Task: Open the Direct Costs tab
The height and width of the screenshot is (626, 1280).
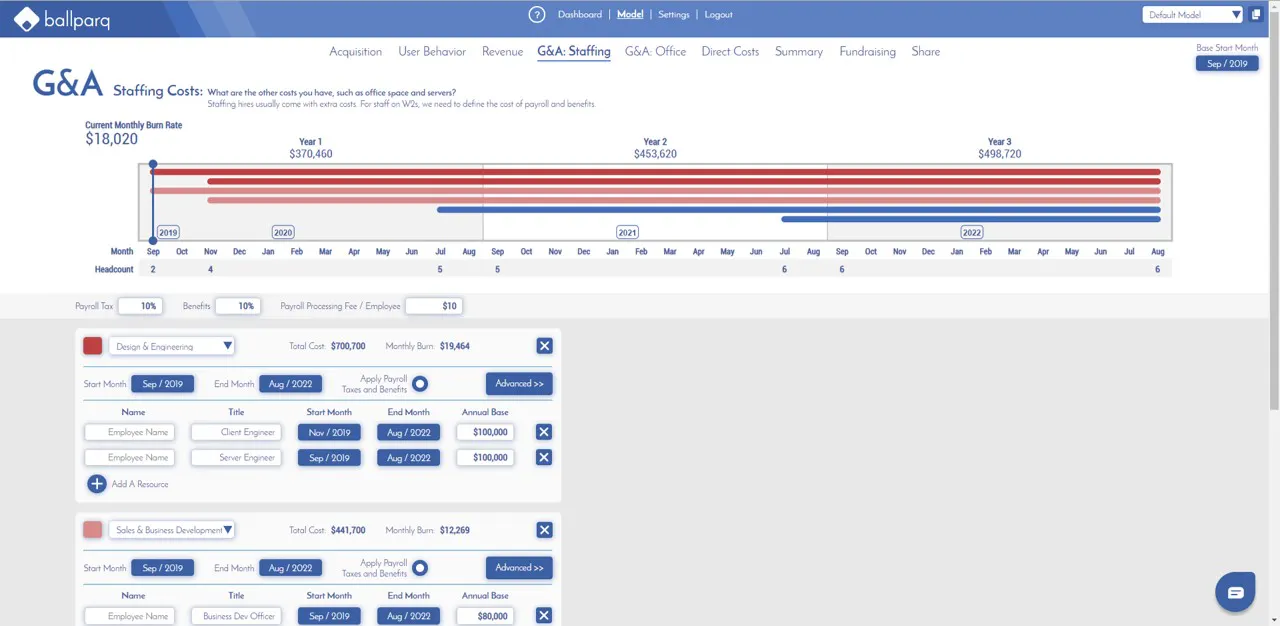Action: click(x=730, y=51)
